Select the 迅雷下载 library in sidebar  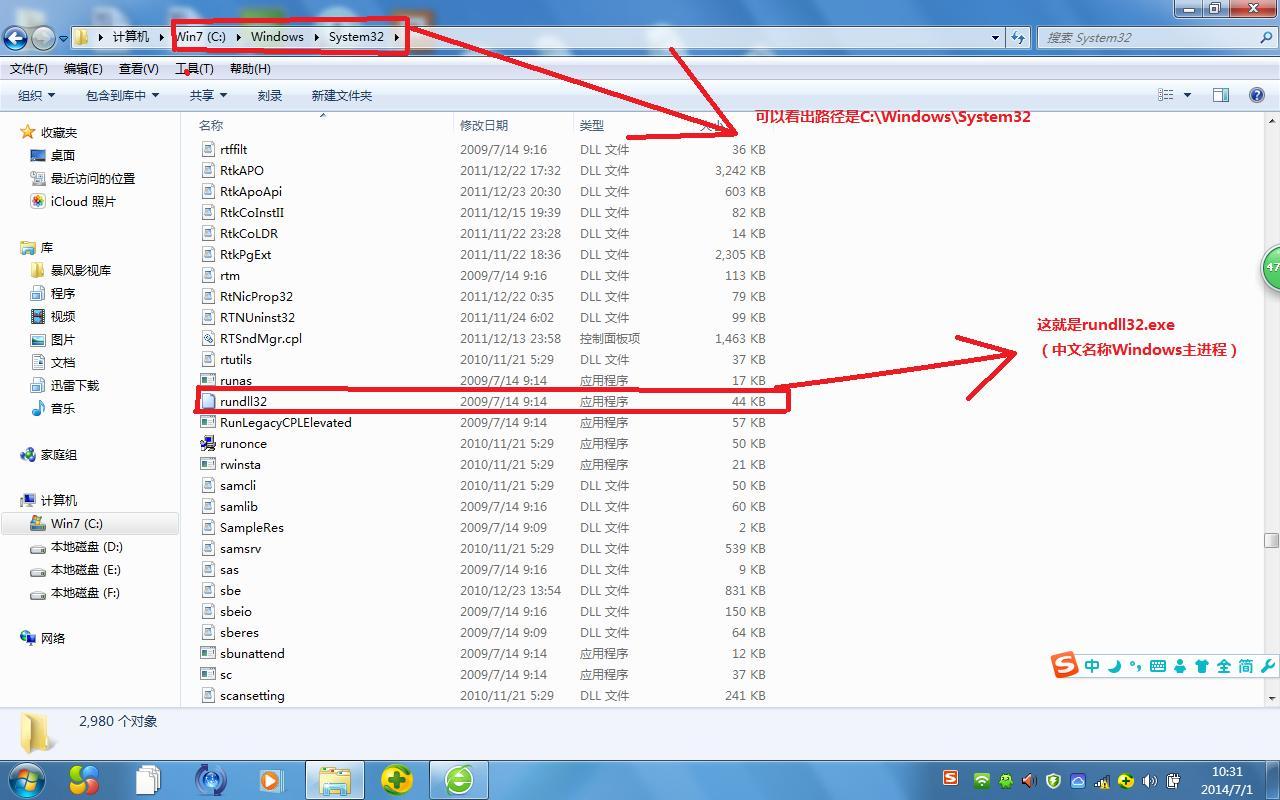[74, 385]
